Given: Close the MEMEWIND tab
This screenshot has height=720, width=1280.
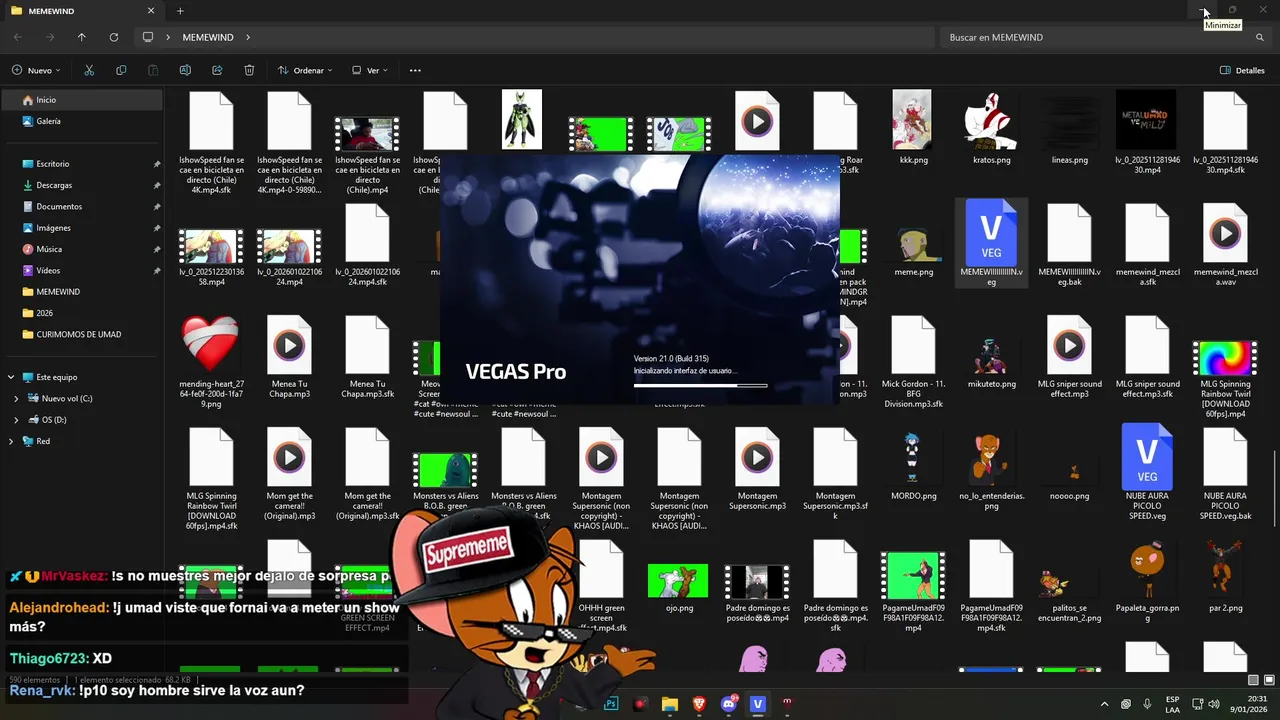Looking at the screenshot, I should tap(151, 11).
